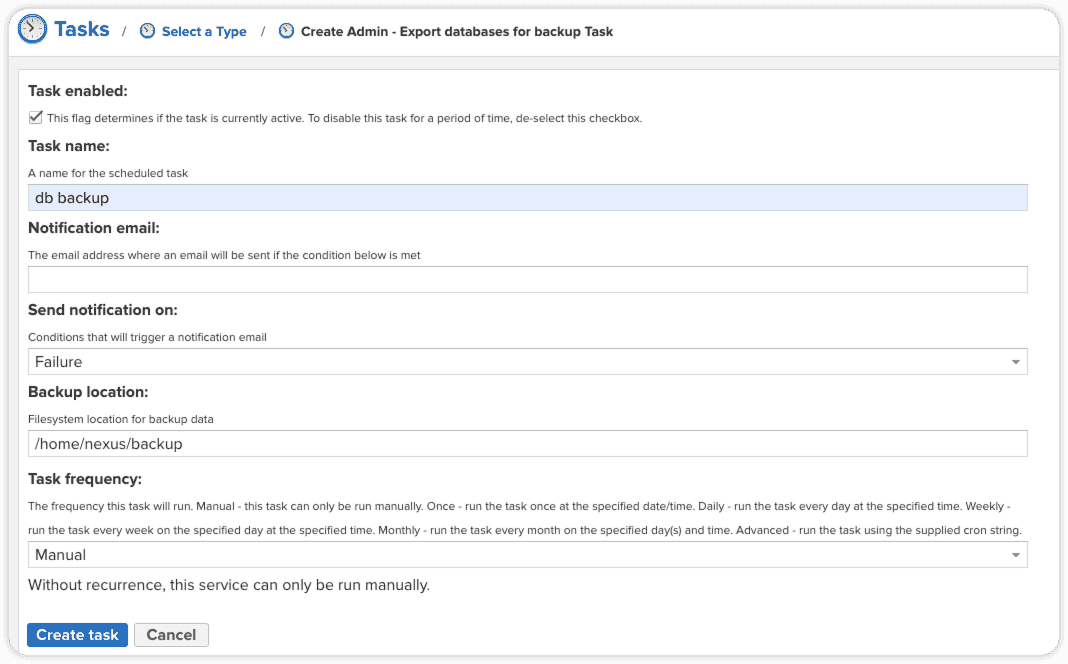Click the Create Admin export databases breadcrumb
1068x664 pixels.
pos(457,32)
